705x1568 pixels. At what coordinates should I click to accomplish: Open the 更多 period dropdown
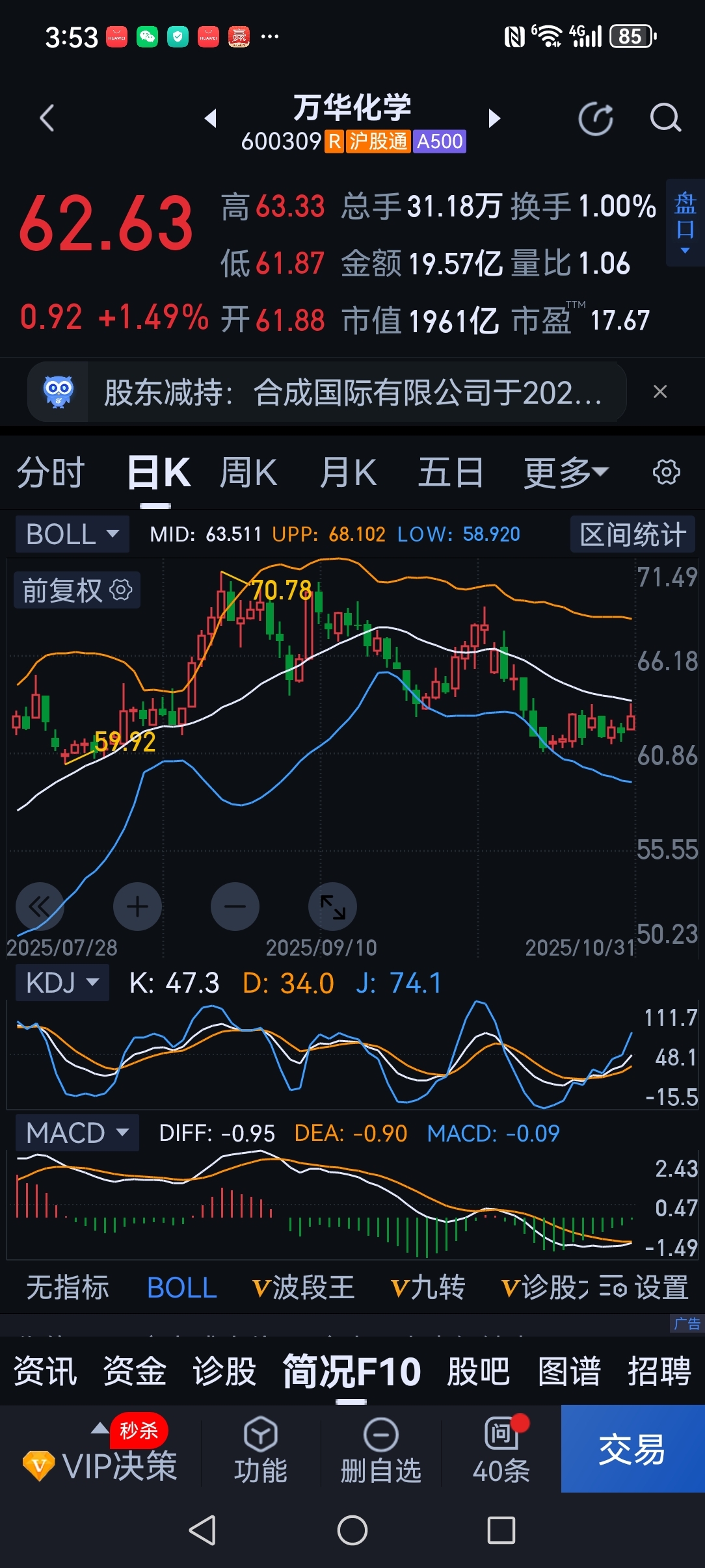(x=566, y=473)
